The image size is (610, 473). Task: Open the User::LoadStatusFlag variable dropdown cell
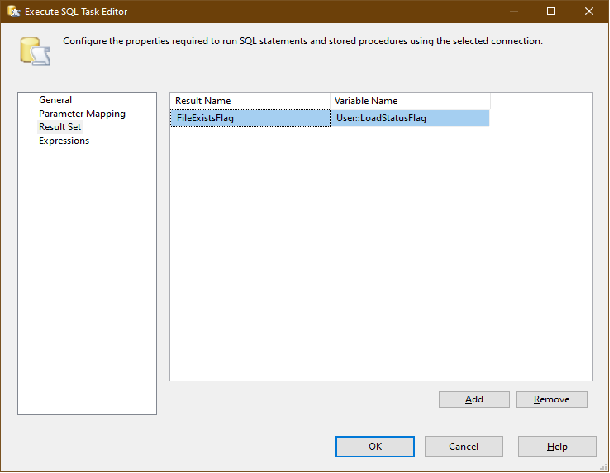pyautogui.click(x=409, y=118)
